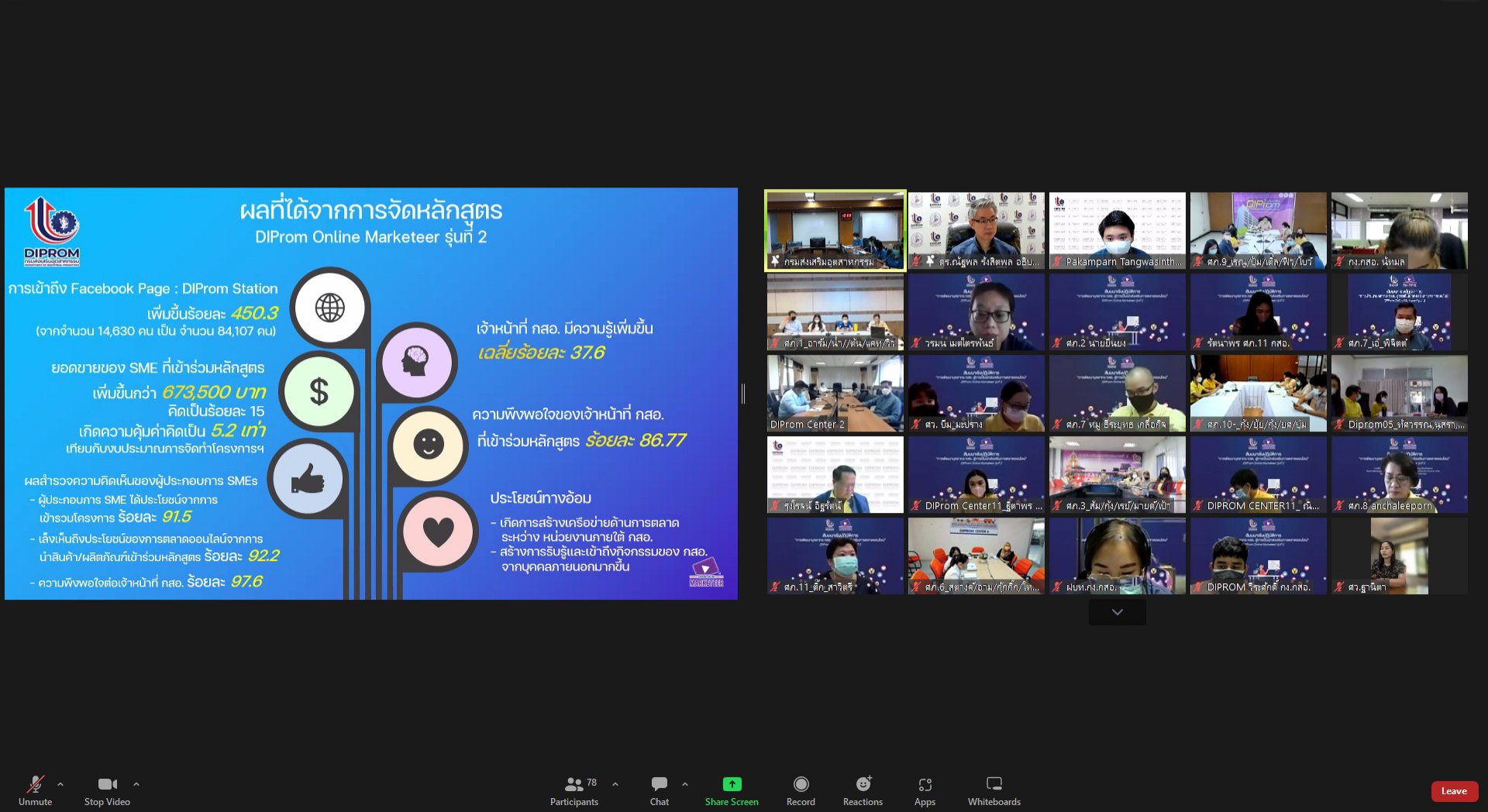Open audio options arrow next to Unmute
This screenshot has width=1488, height=812.
60,784
